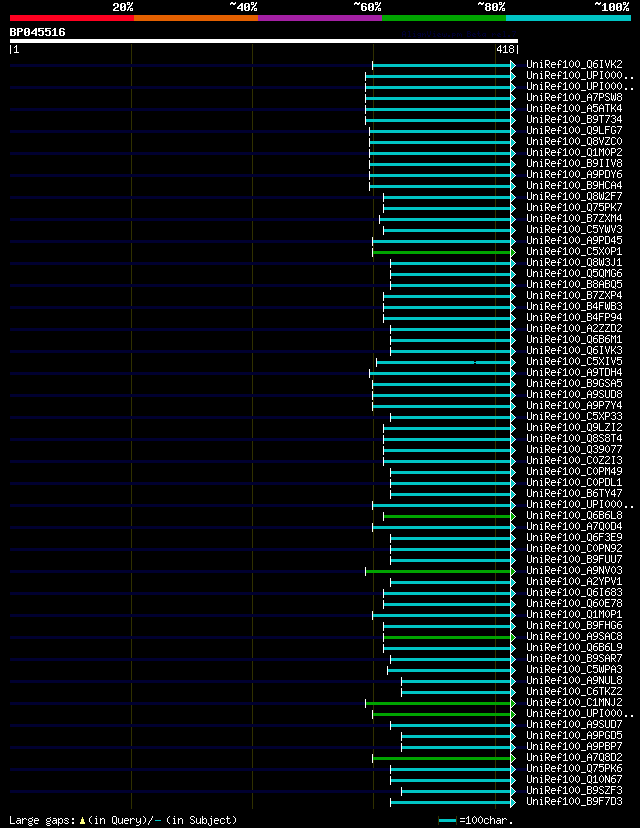
Task: Select the alignment bar for UniRef100_B8ABQ5
Action: click(453, 285)
